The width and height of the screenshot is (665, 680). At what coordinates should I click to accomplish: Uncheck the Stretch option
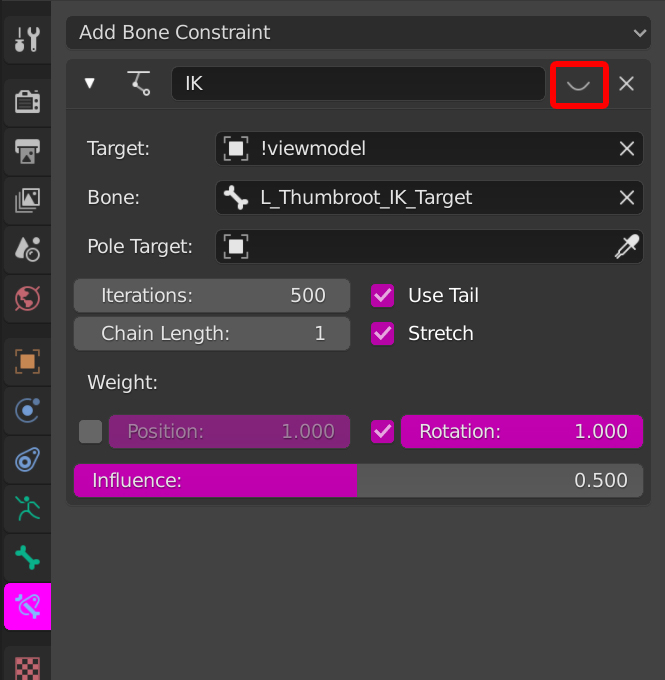coord(382,333)
